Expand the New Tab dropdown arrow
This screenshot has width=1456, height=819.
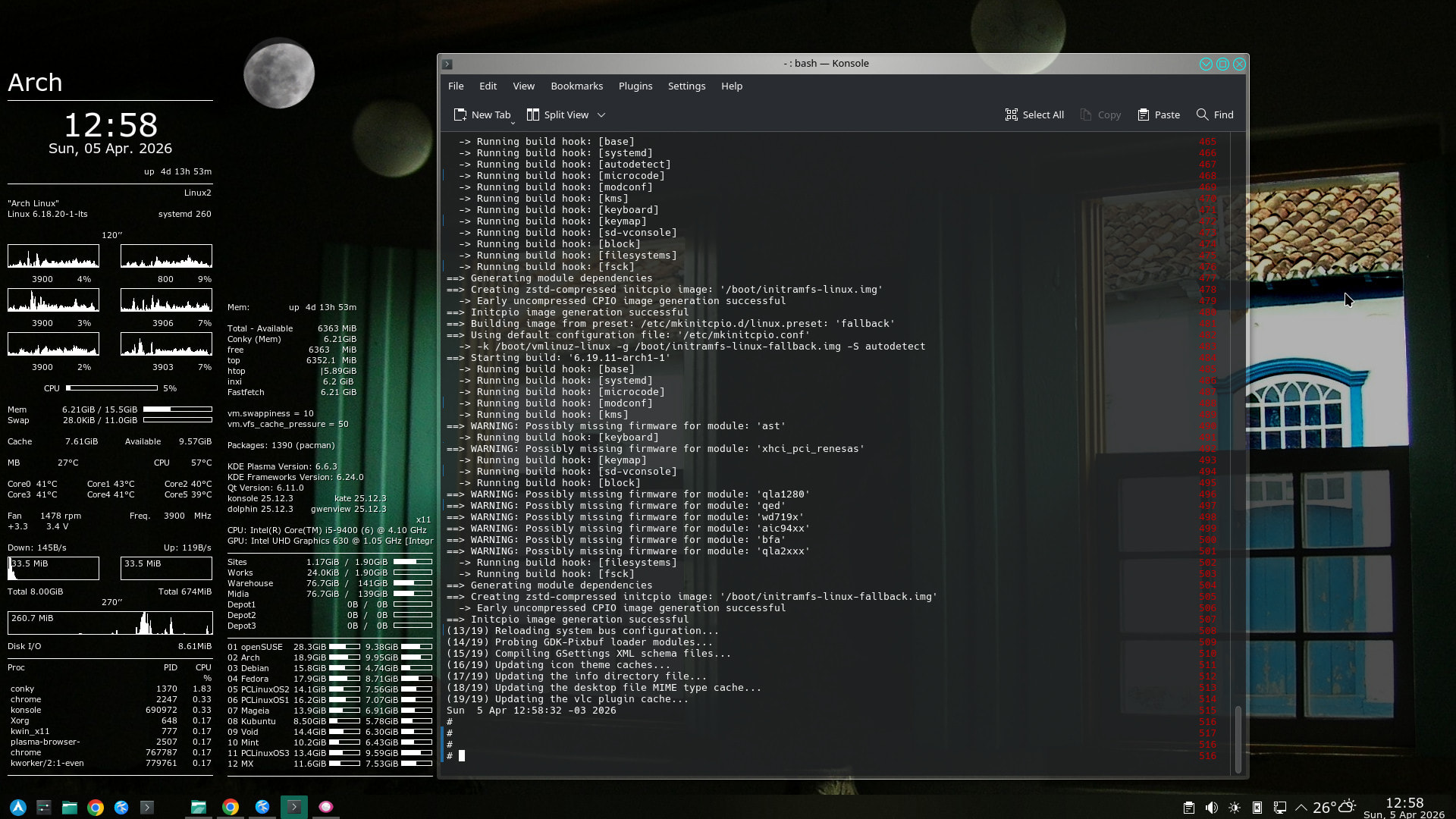513,122
